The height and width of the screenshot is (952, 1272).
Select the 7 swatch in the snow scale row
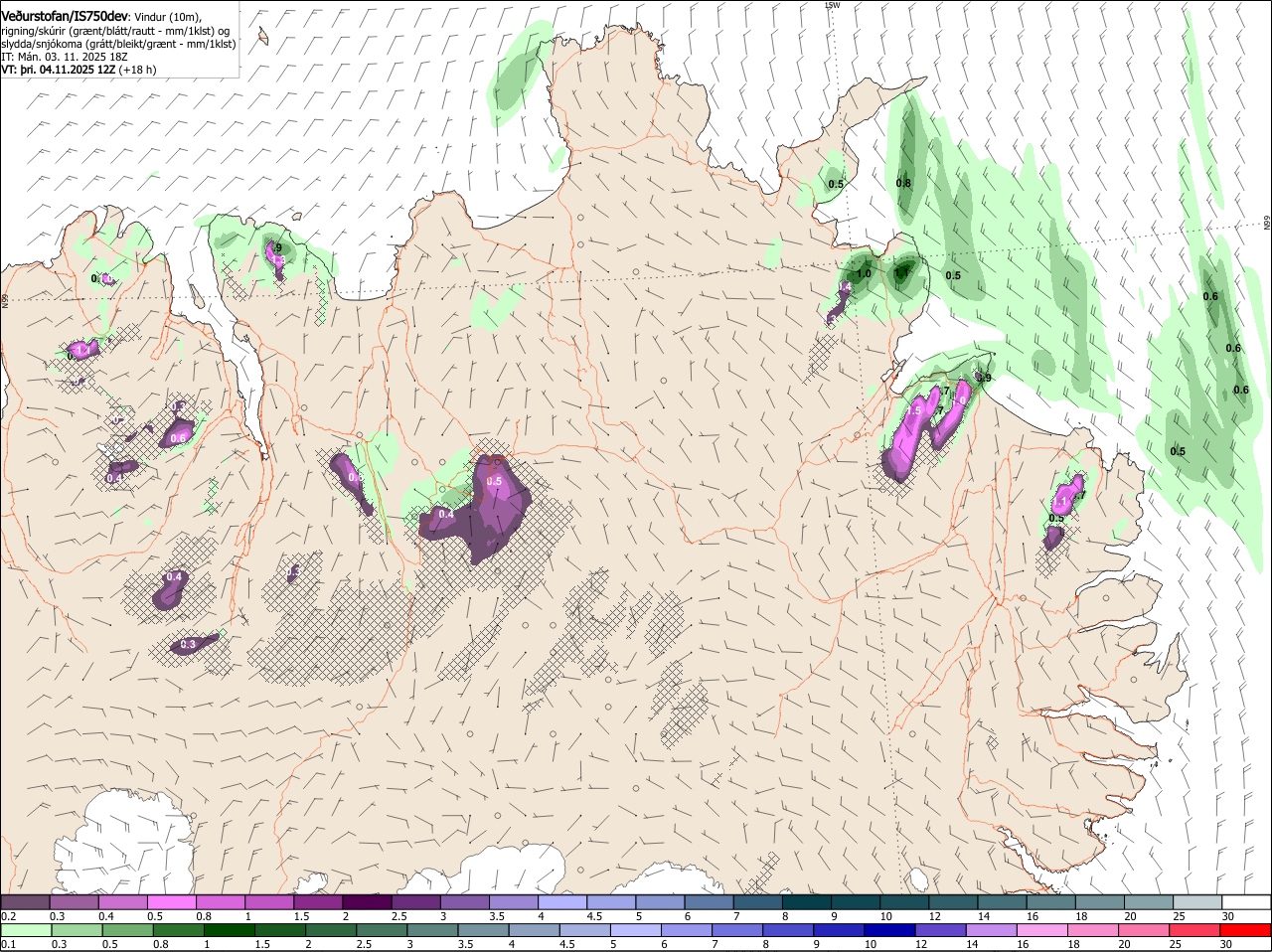(757, 901)
